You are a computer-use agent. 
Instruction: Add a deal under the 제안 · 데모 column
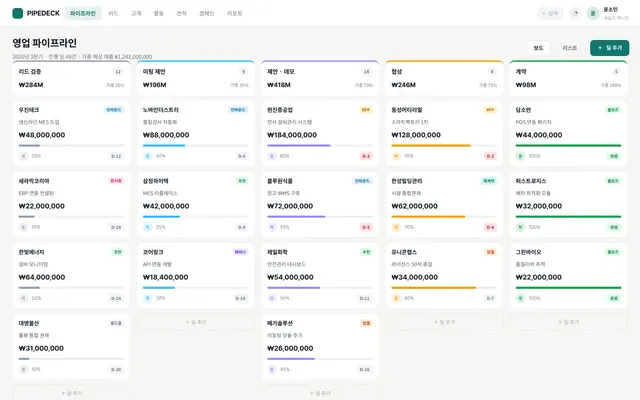[320, 393]
